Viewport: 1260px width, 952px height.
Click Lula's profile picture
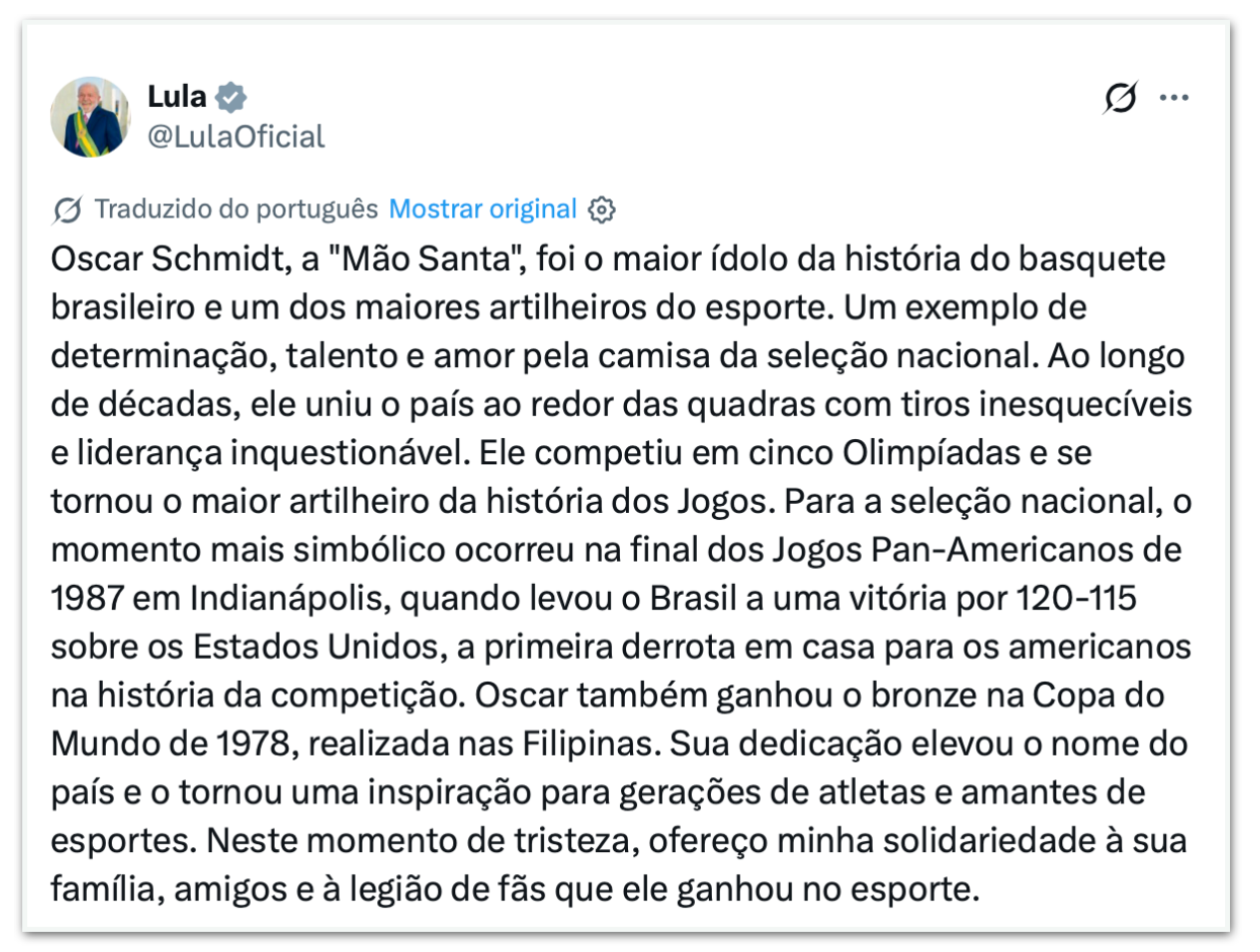[x=91, y=117]
